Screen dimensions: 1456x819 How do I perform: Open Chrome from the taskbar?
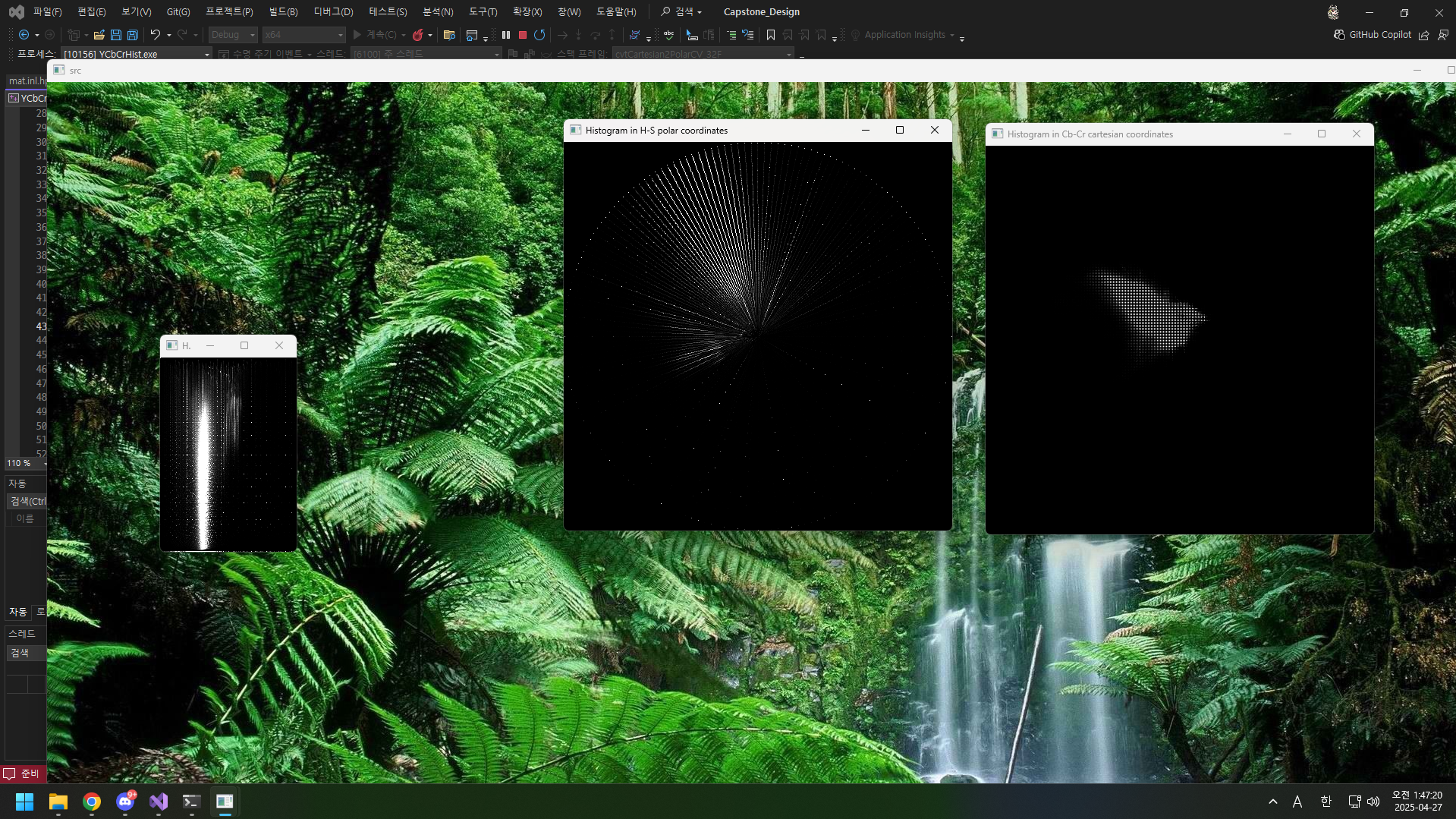(92, 802)
